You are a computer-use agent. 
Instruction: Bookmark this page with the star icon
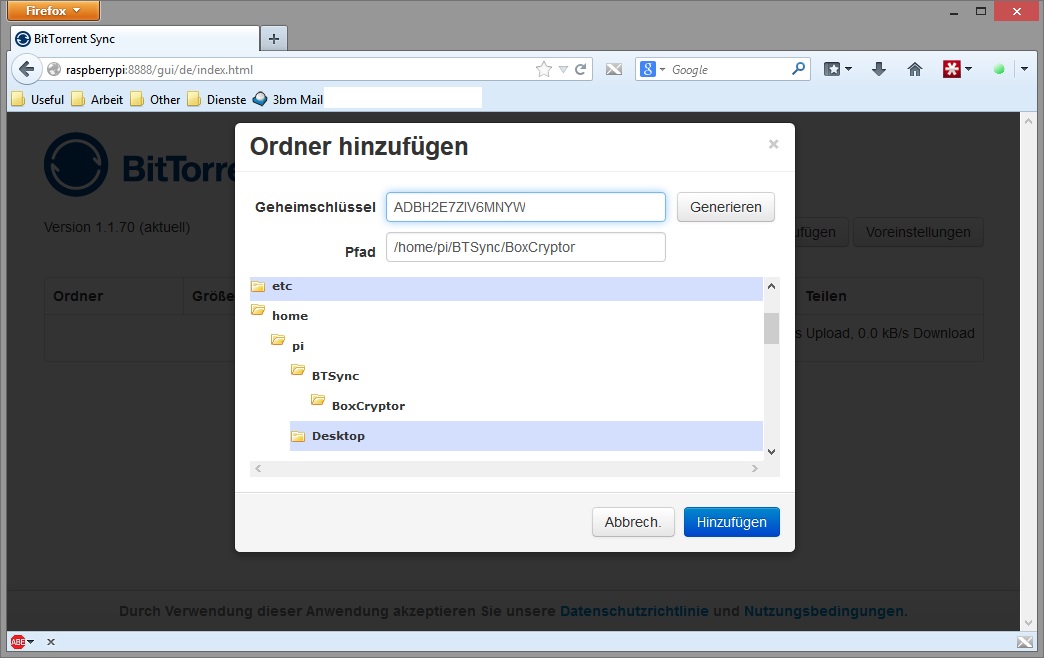tap(544, 69)
